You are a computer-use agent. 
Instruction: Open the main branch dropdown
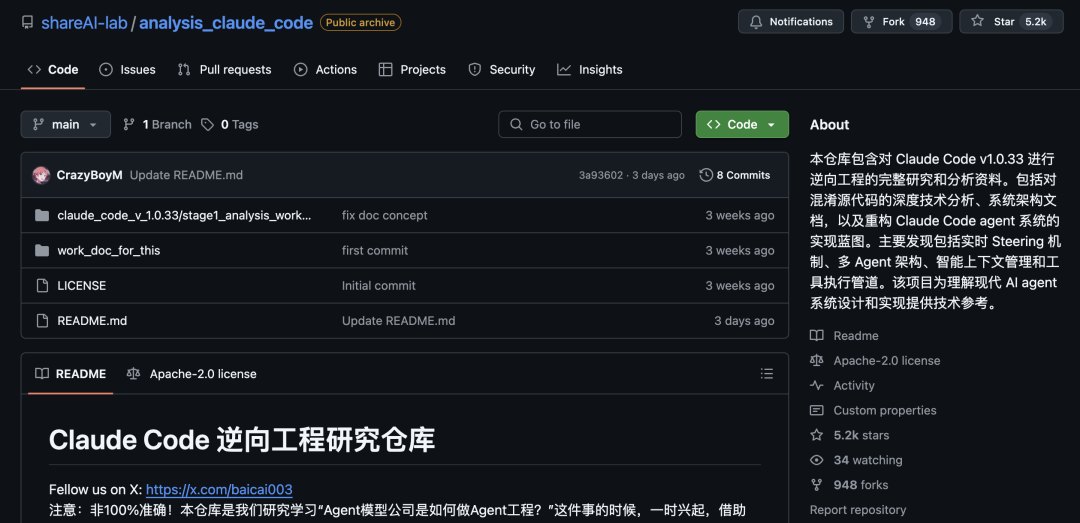point(65,125)
